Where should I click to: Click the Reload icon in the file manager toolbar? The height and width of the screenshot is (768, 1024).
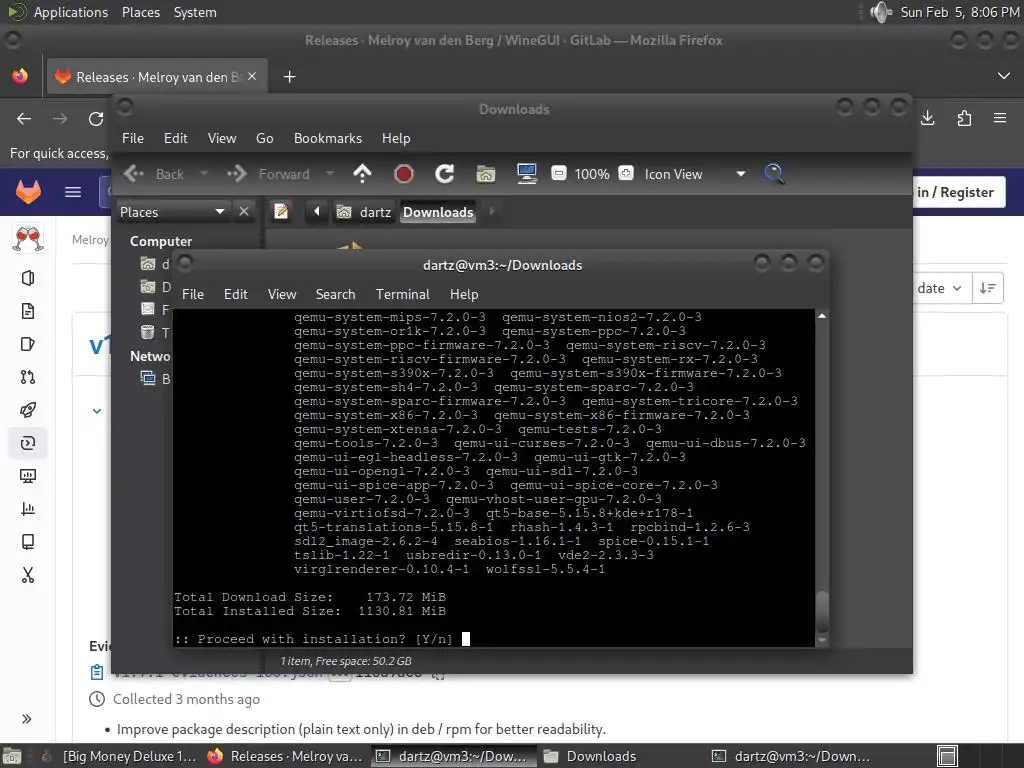pos(445,174)
